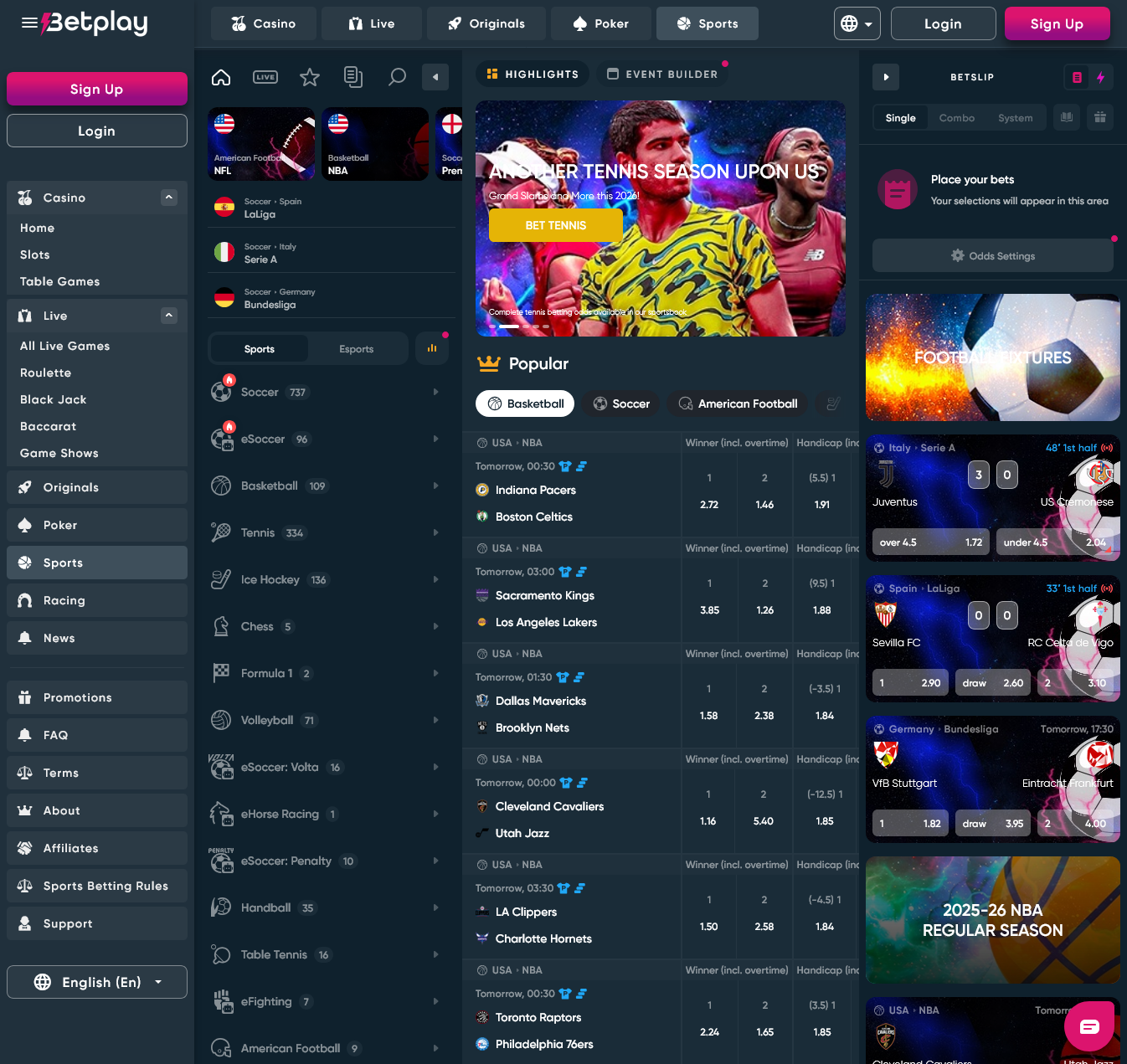1127x1064 pixels.
Task: Click the Boston Celtics team logo
Action: (482, 517)
